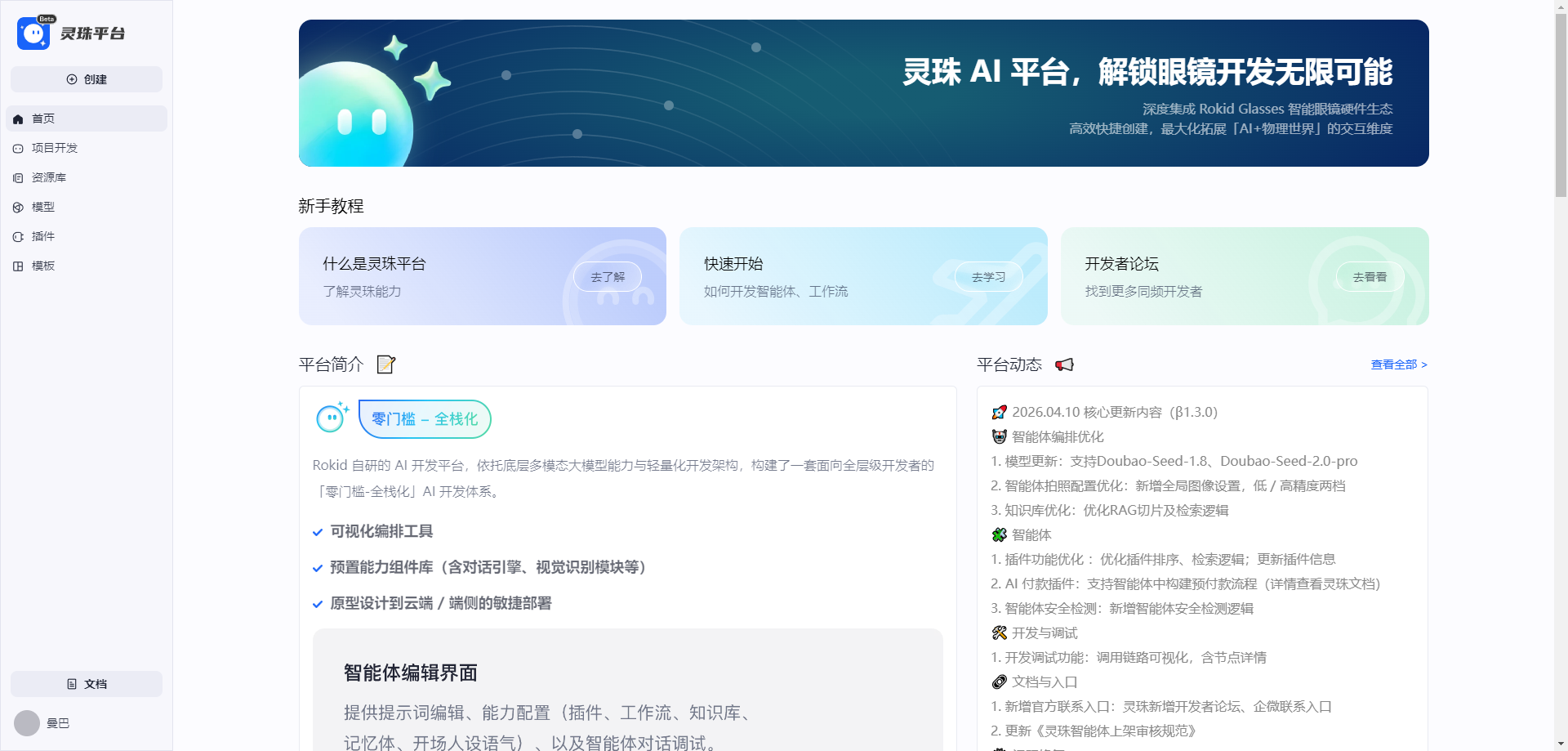Image resolution: width=1568 pixels, height=751 pixels.
Task: Click the 智能体编辑界面 card
Action: tap(628, 690)
